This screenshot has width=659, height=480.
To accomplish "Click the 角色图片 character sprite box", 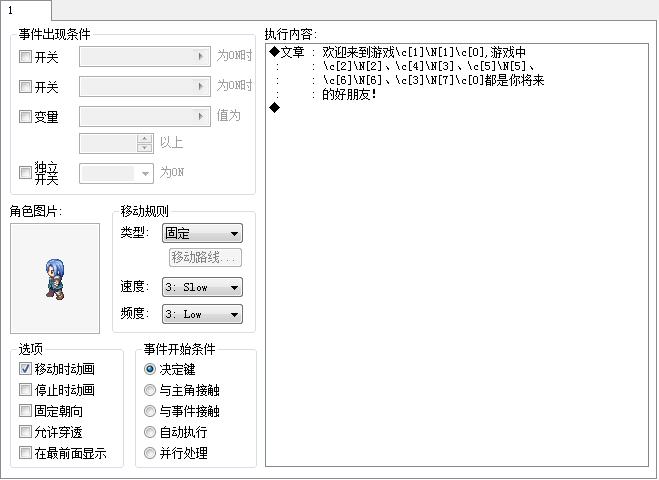I will [55, 278].
